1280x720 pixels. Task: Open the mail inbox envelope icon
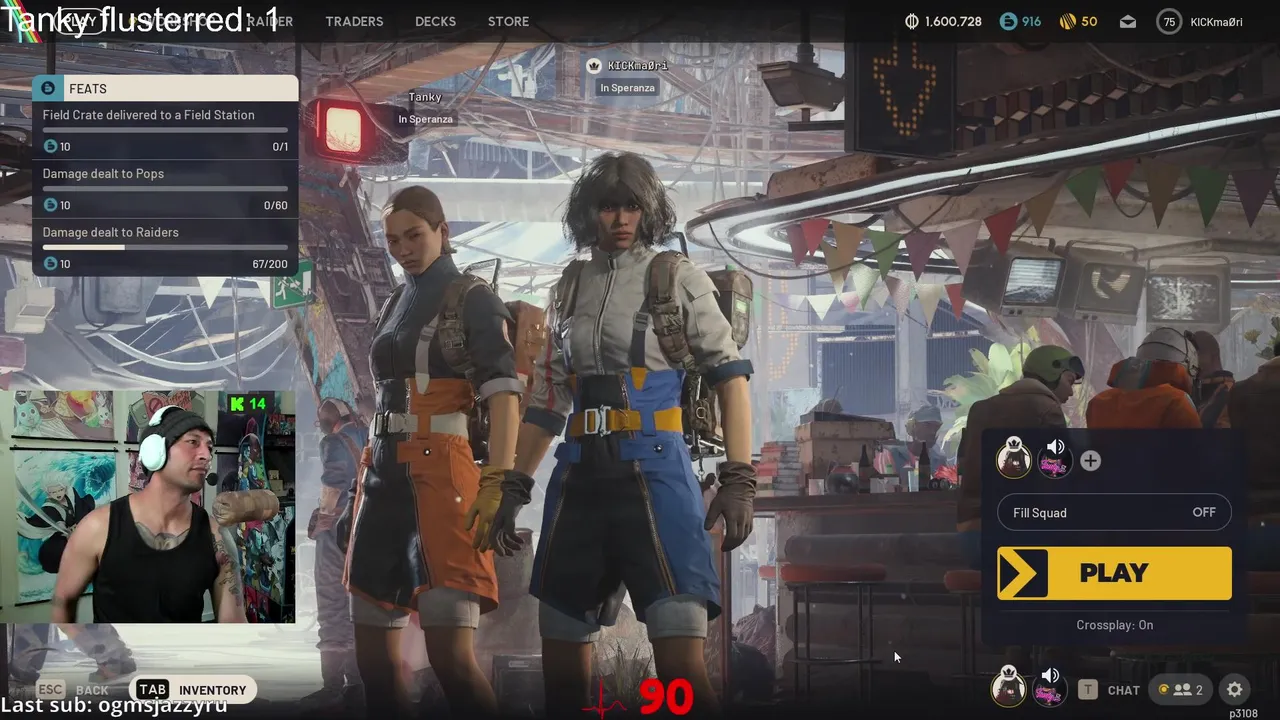(x=1127, y=21)
